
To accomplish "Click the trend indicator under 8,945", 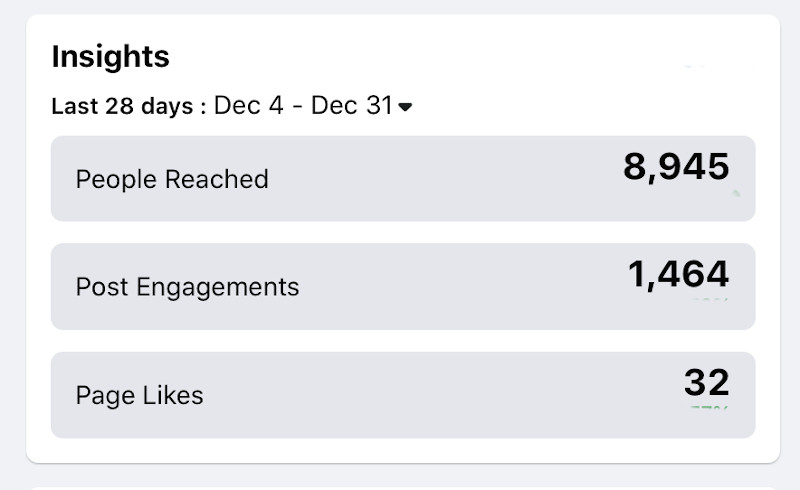I will point(736,192).
